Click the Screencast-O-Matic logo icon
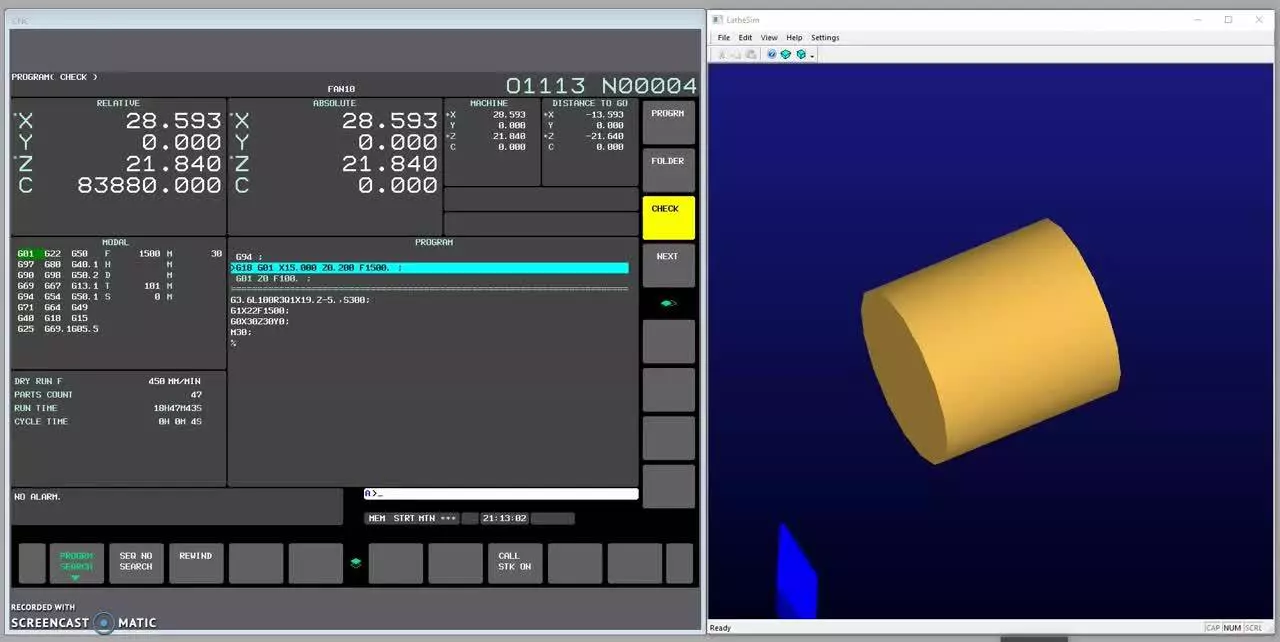 pos(103,622)
